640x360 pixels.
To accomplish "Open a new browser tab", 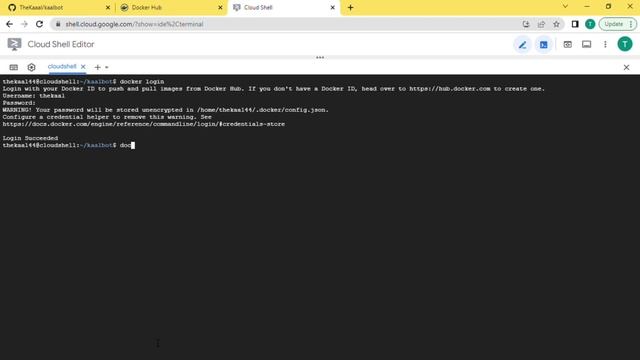I will coord(351,7).
